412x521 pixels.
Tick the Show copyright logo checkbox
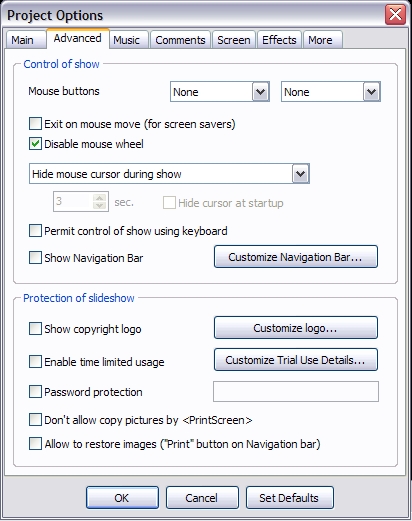click(x=35, y=329)
